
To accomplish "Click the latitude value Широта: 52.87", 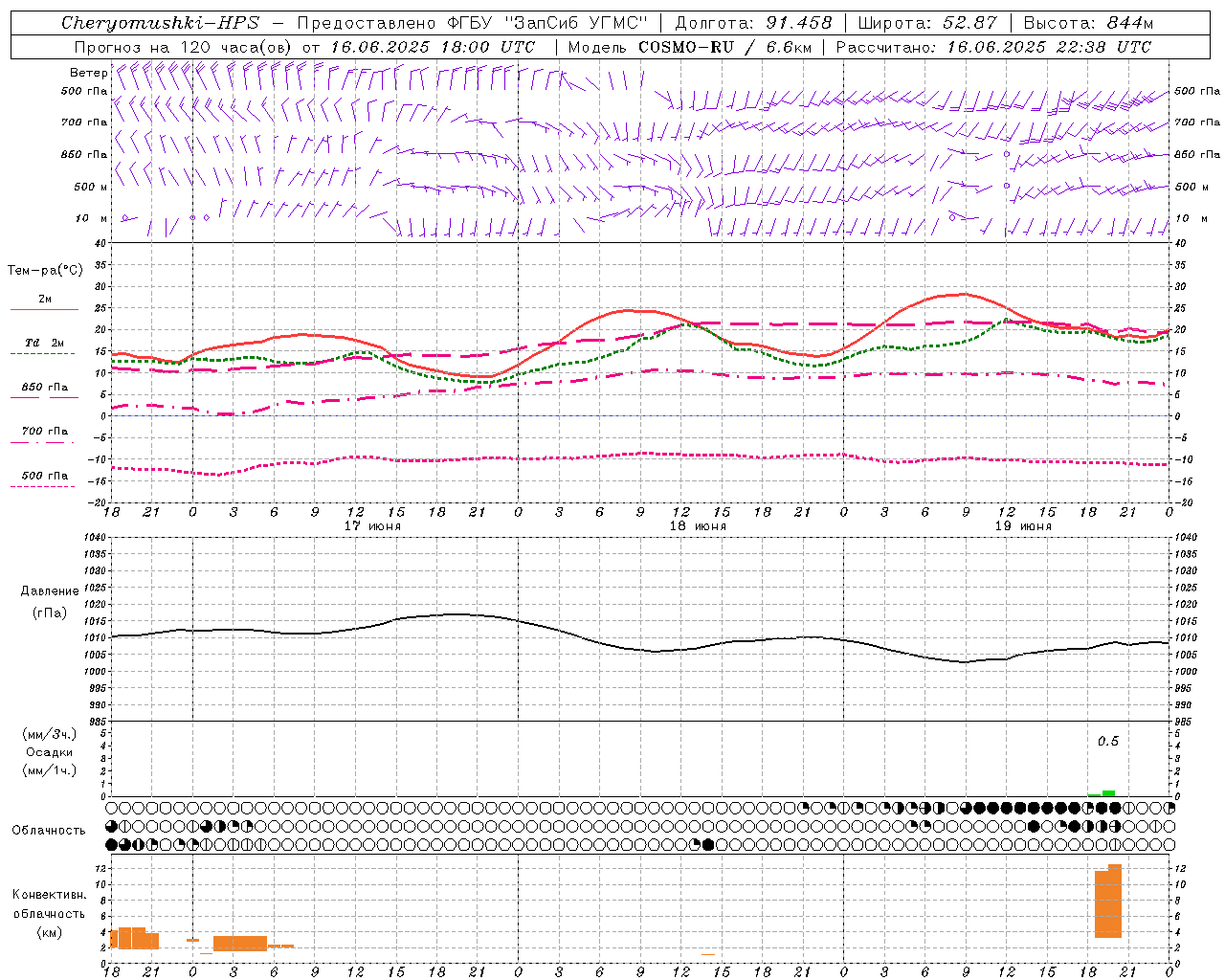I will click(927, 23).
